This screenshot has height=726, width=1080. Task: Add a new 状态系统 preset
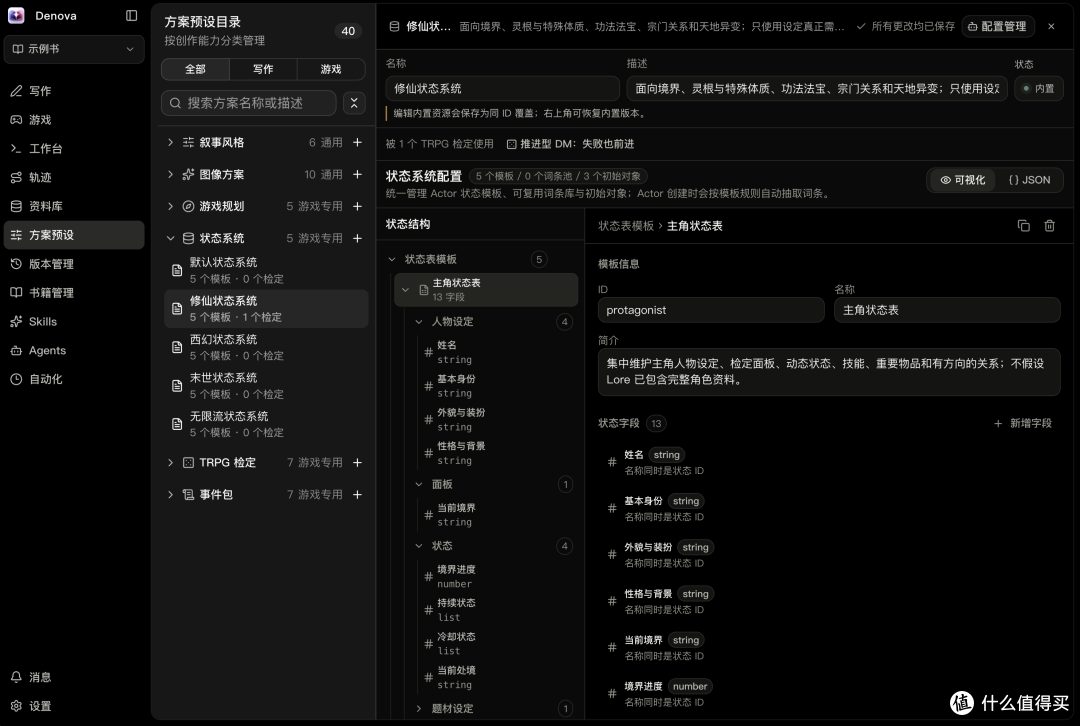pos(357,238)
